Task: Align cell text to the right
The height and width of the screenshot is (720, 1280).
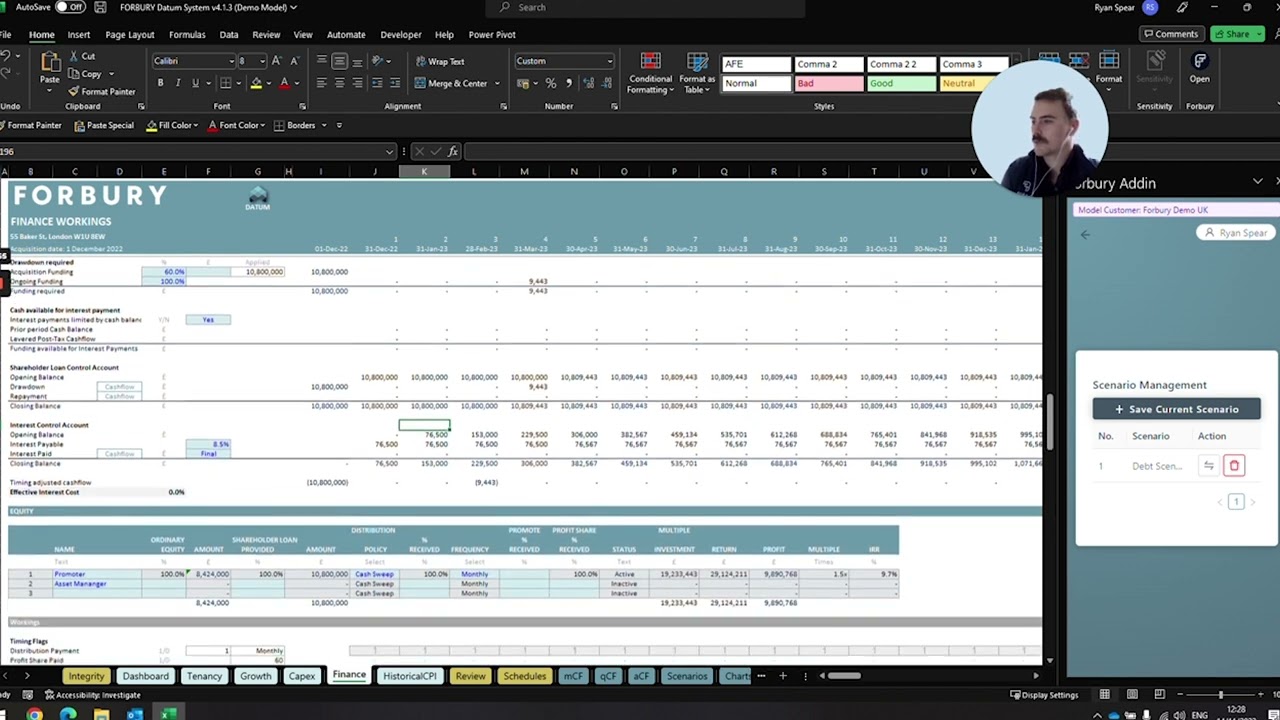Action: click(x=357, y=83)
